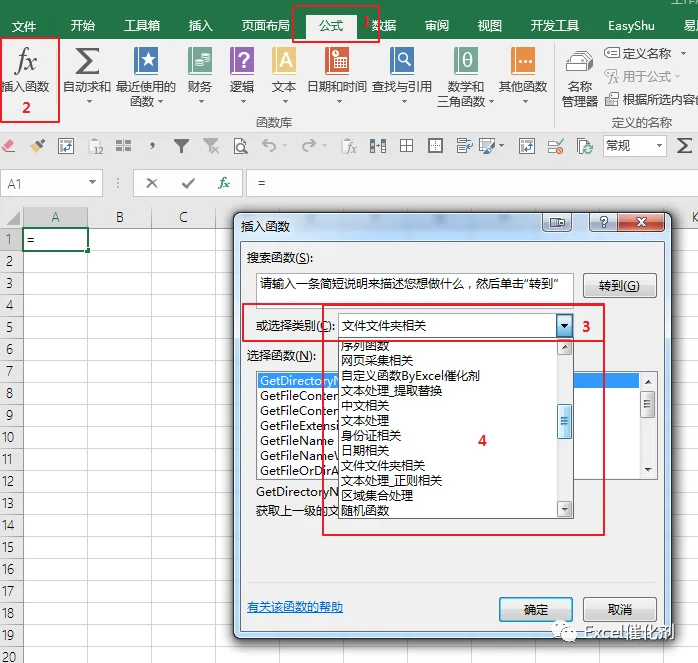This screenshot has width=698, height=663.
Task: Open the 名称管理器
Action: click(580, 79)
